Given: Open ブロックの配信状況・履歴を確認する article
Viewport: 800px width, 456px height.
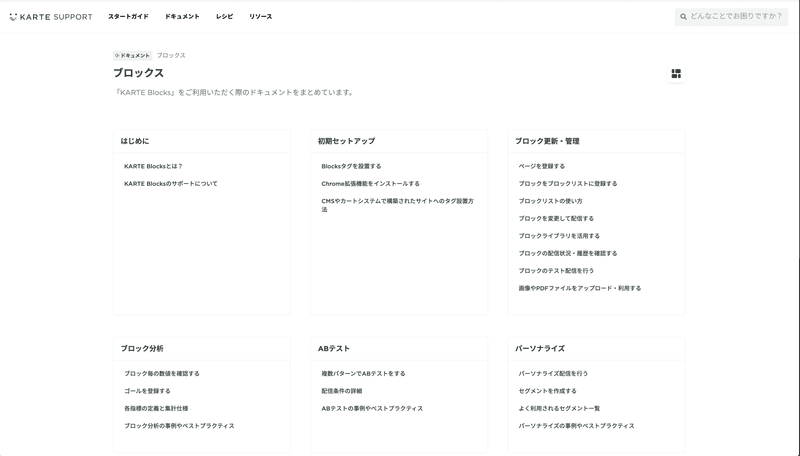Looking at the screenshot, I should coord(568,253).
